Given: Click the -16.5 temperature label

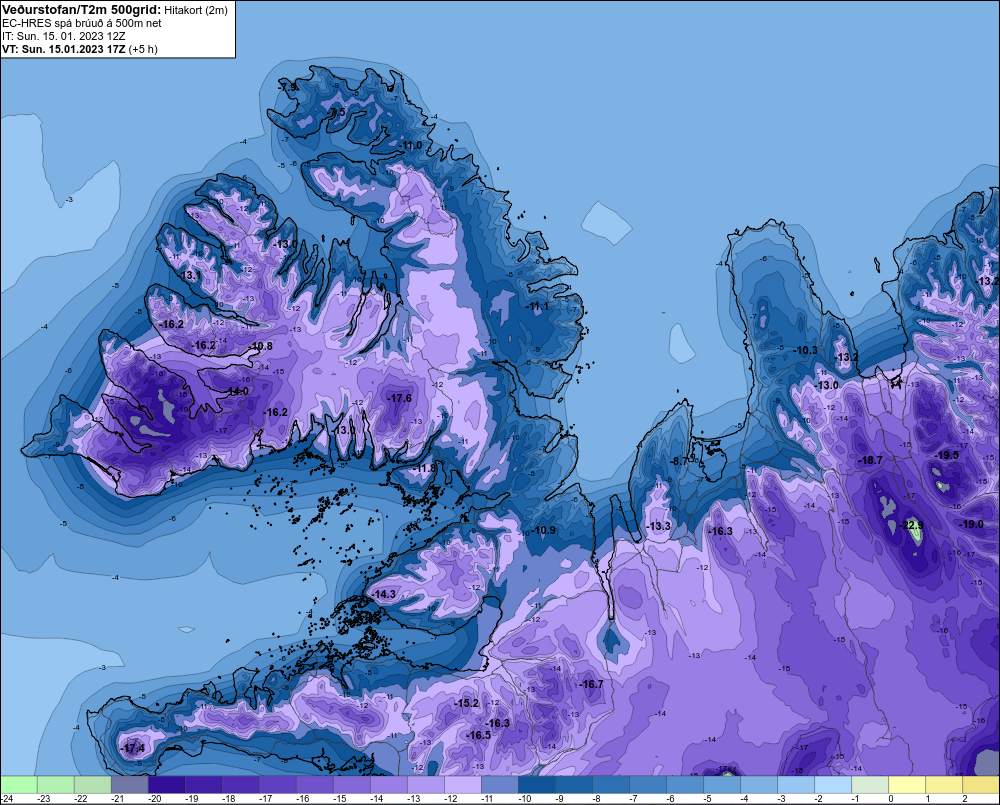Looking at the screenshot, I should (x=478, y=735).
